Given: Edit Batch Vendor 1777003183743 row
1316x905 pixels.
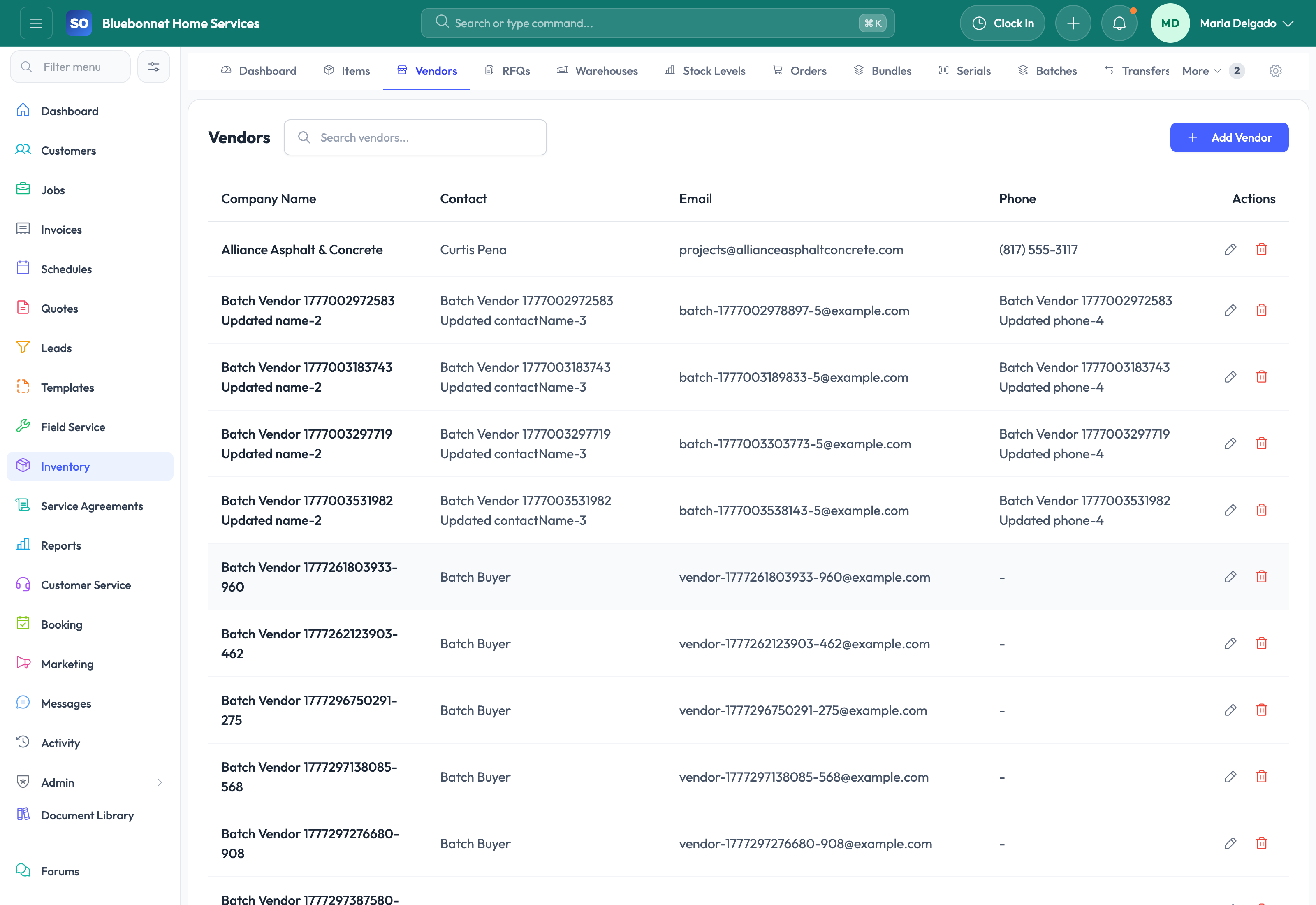Looking at the screenshot, I should tap(1230, 377).
